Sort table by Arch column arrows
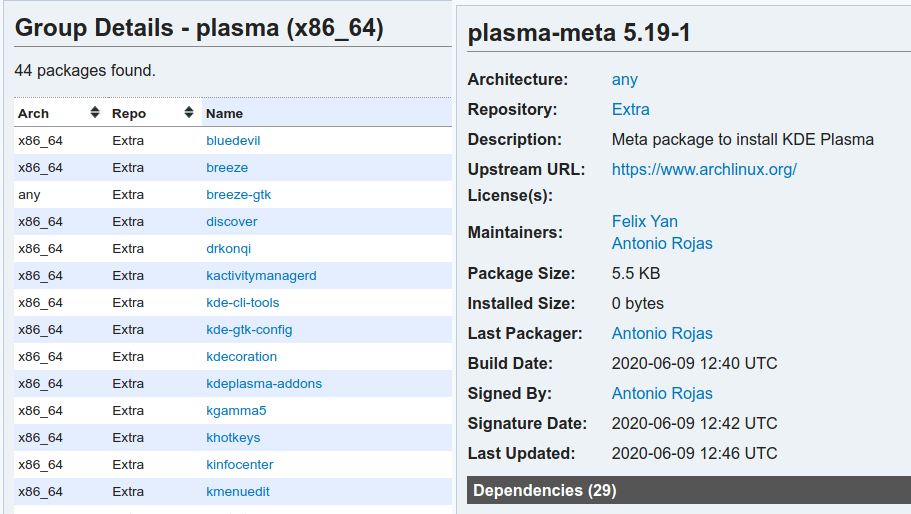 95,113
